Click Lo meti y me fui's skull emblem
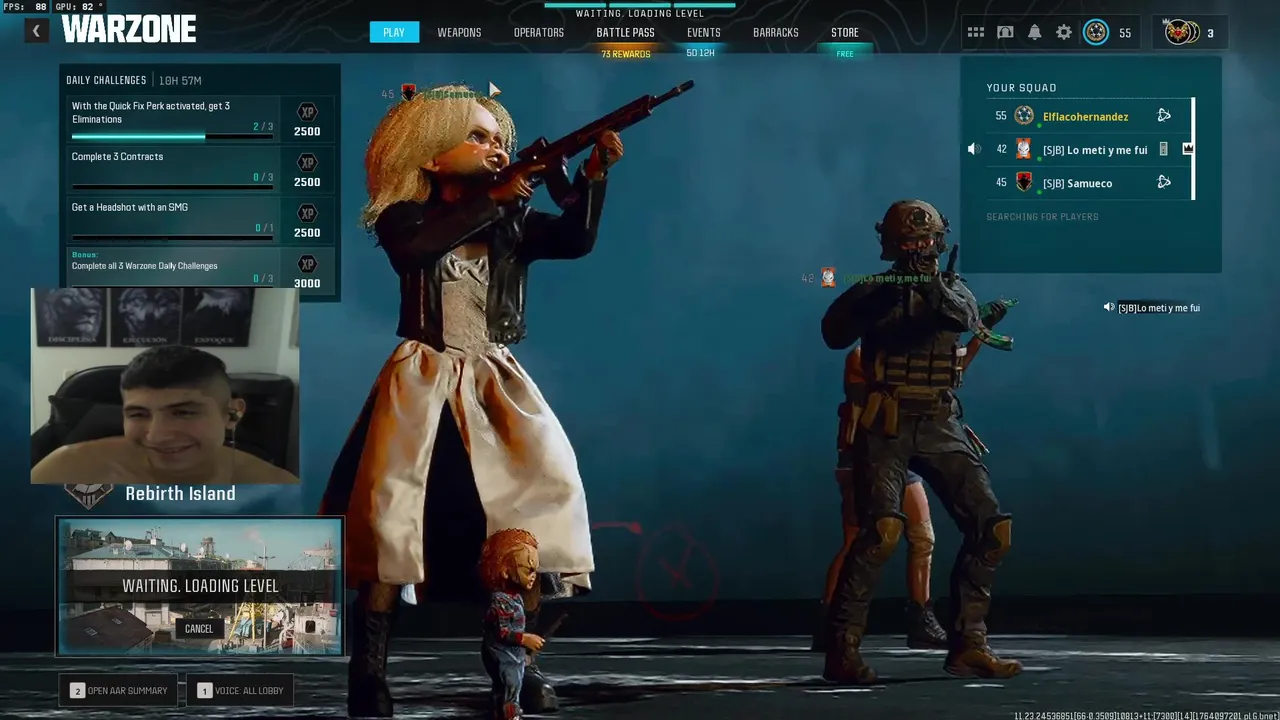Viewport: 1280px width, 720px height. click(1024, 149)
